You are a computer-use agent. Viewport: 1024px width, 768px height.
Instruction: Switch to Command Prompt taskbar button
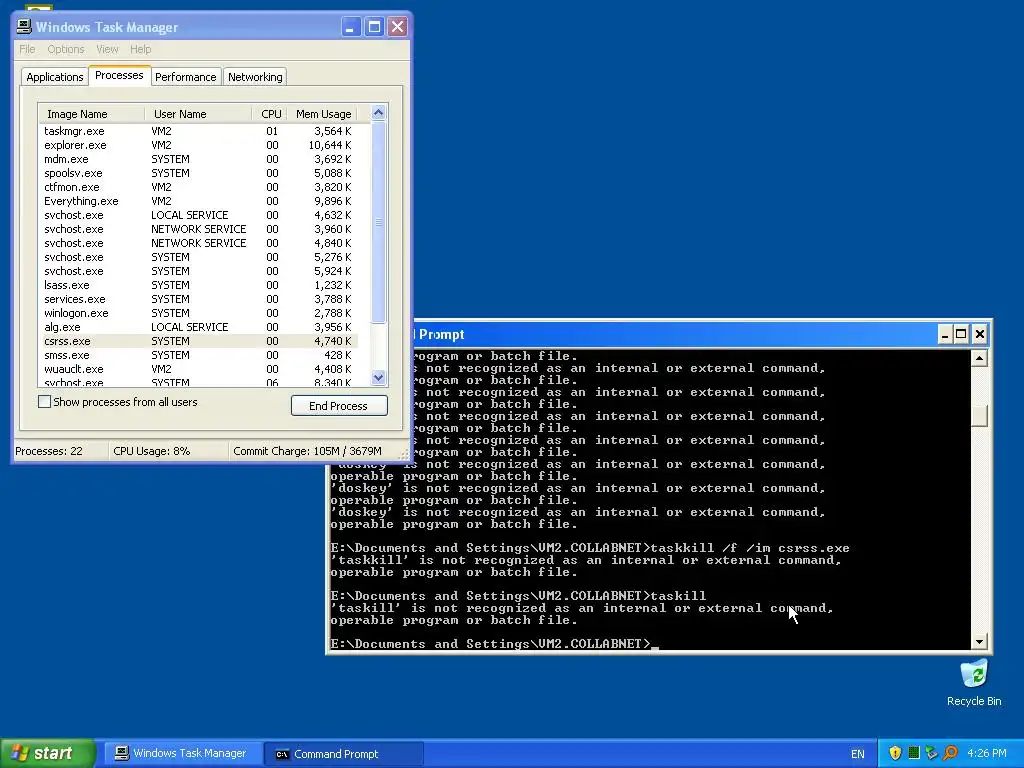click(344, 753)
